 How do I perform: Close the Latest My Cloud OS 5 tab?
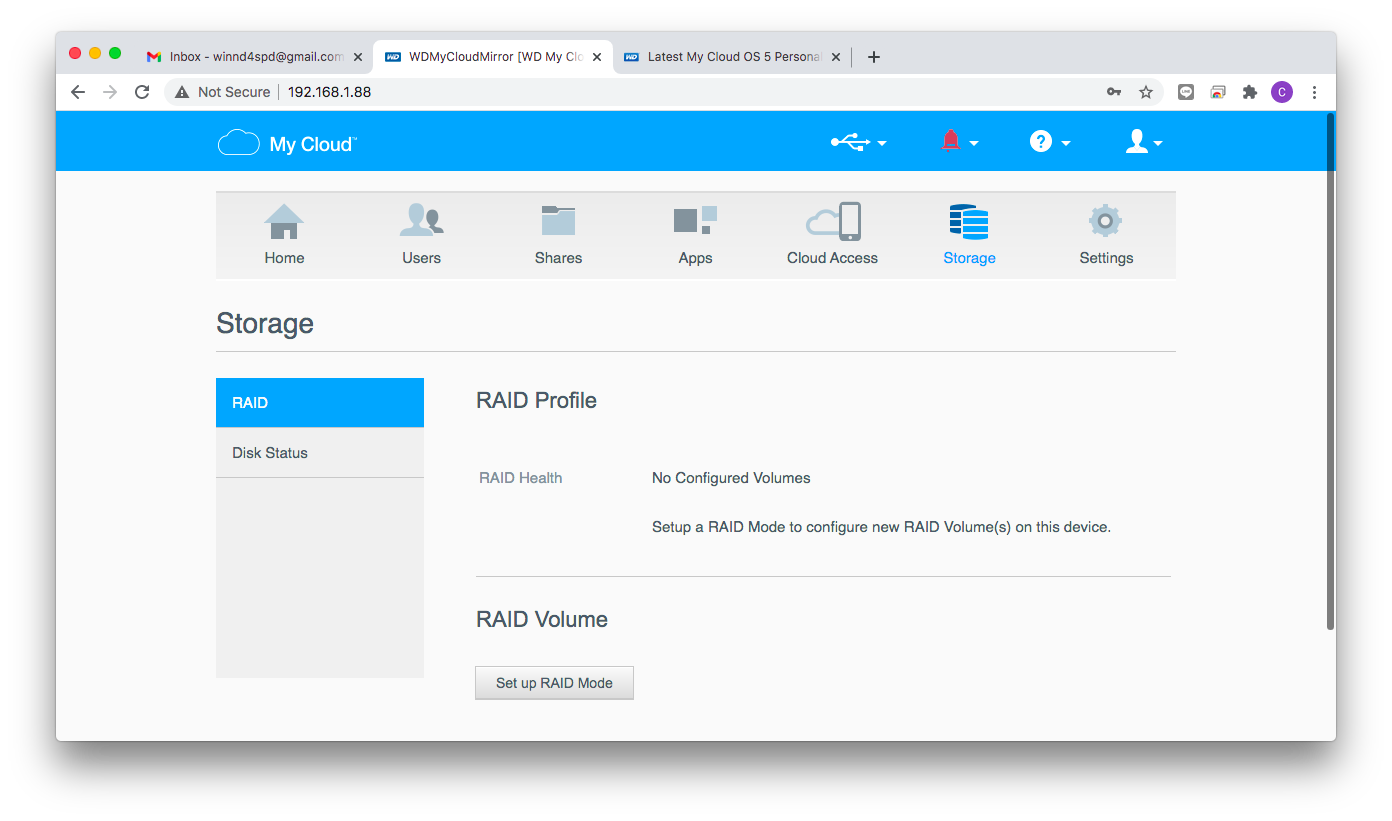tap(836, 57)
